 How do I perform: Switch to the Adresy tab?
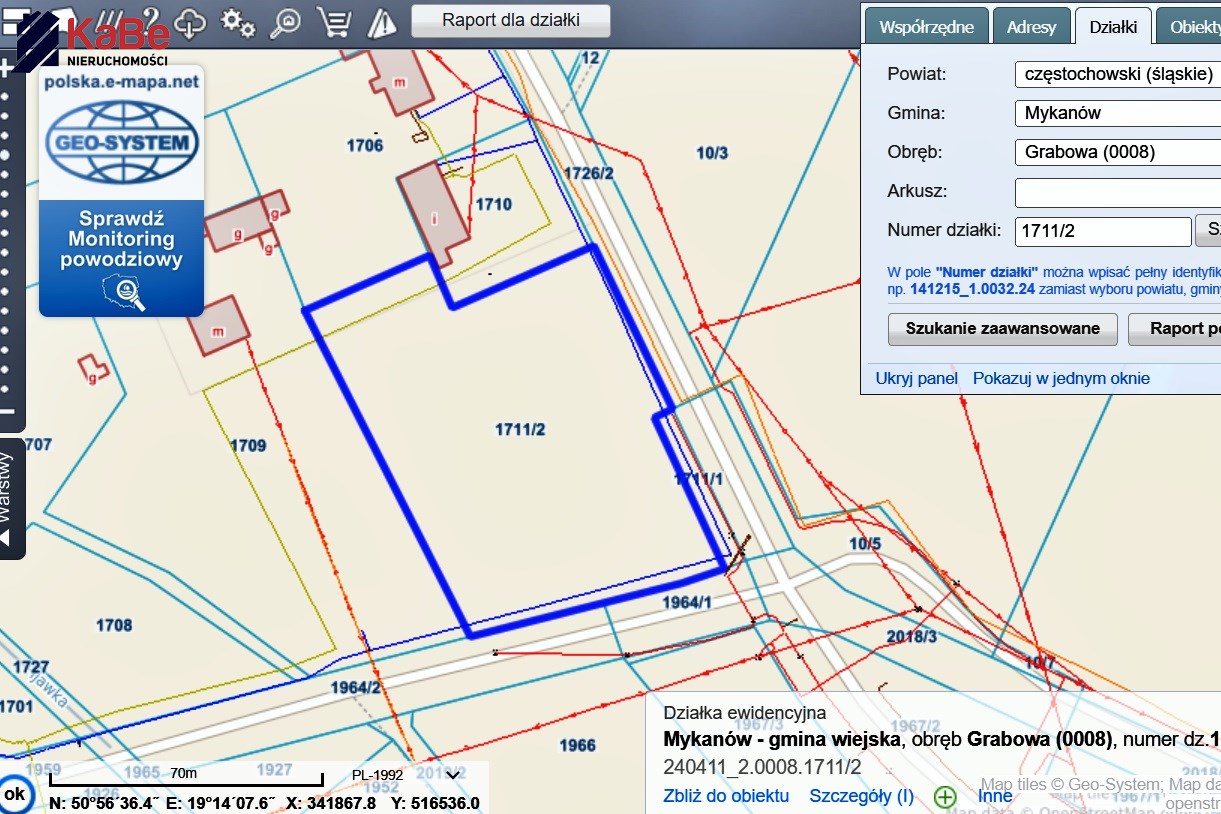click(1031, 27)
